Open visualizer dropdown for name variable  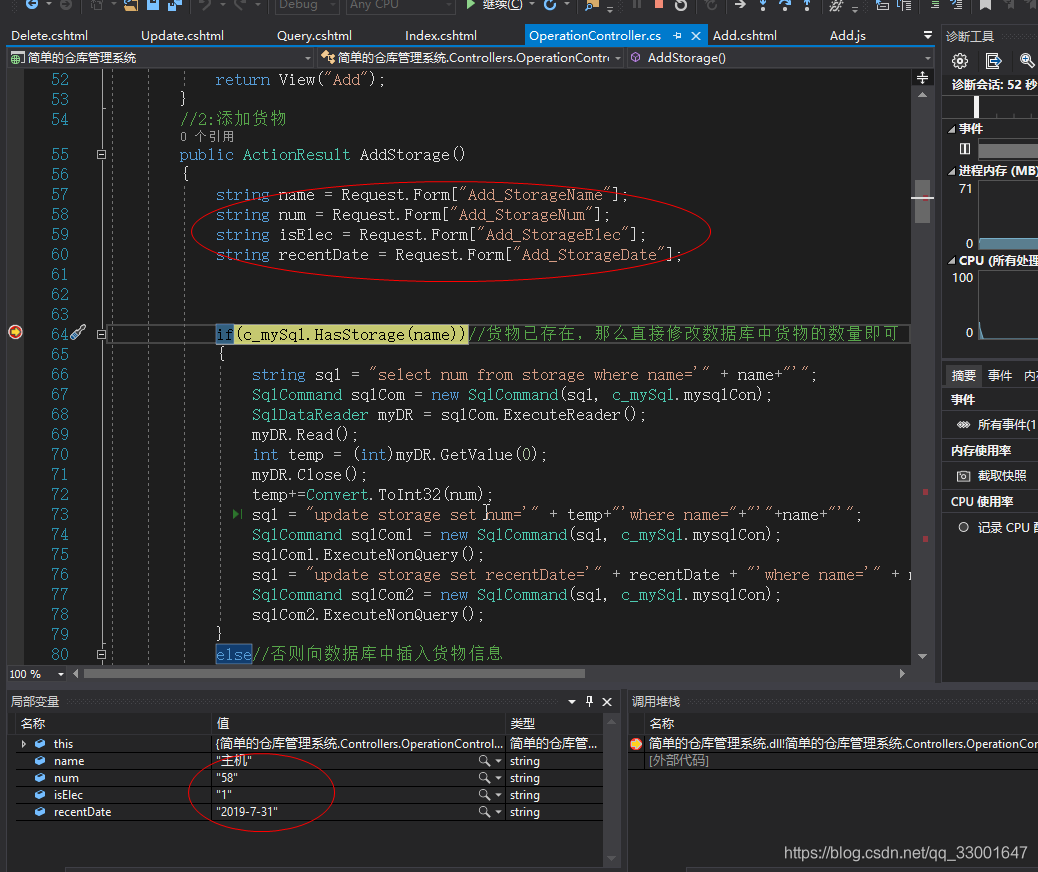click(x=498, y=761)
